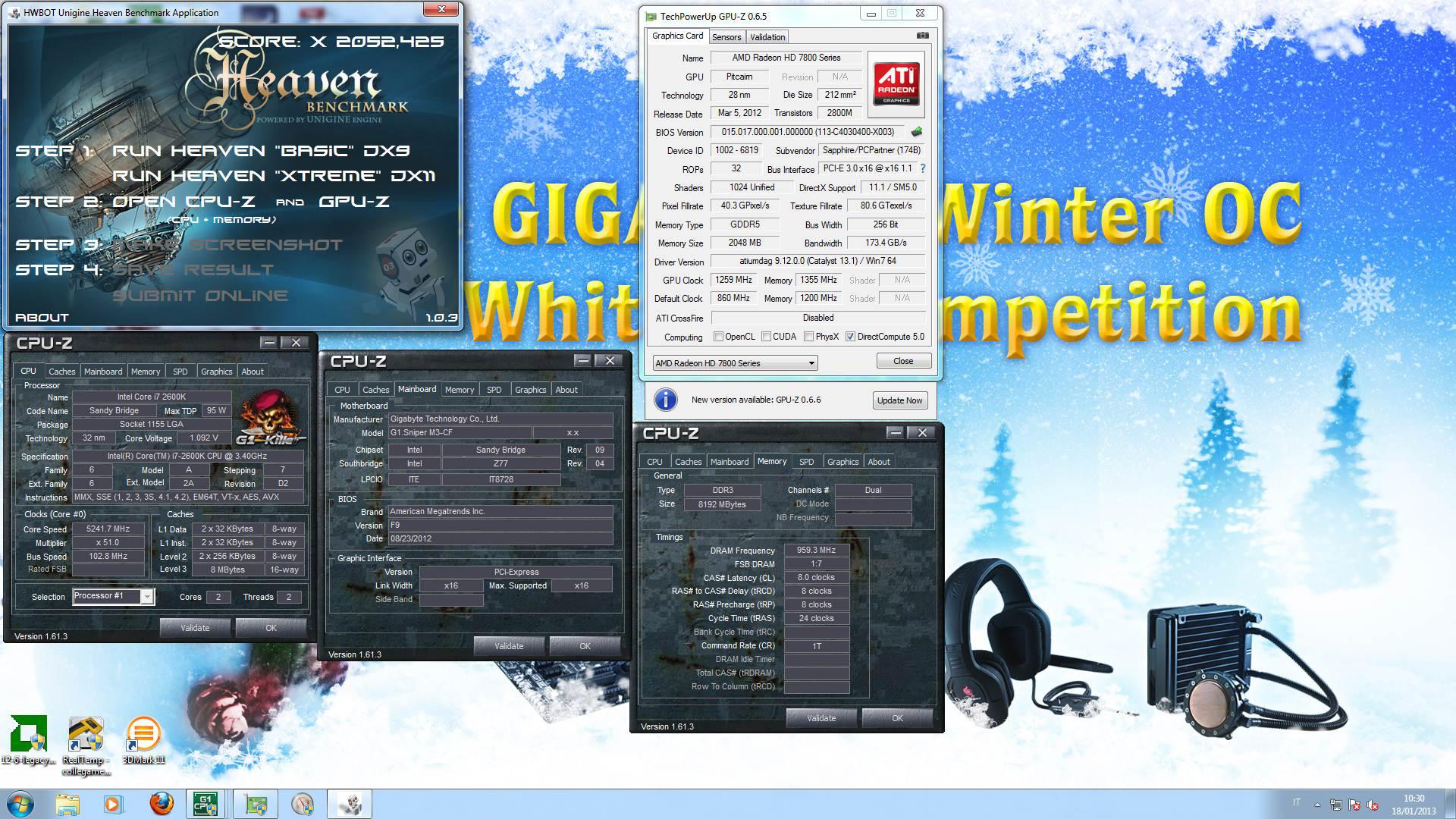Open the AMD 12-6 legacy desktop icon
1456x819 pixels.
[x=29, y=741]
